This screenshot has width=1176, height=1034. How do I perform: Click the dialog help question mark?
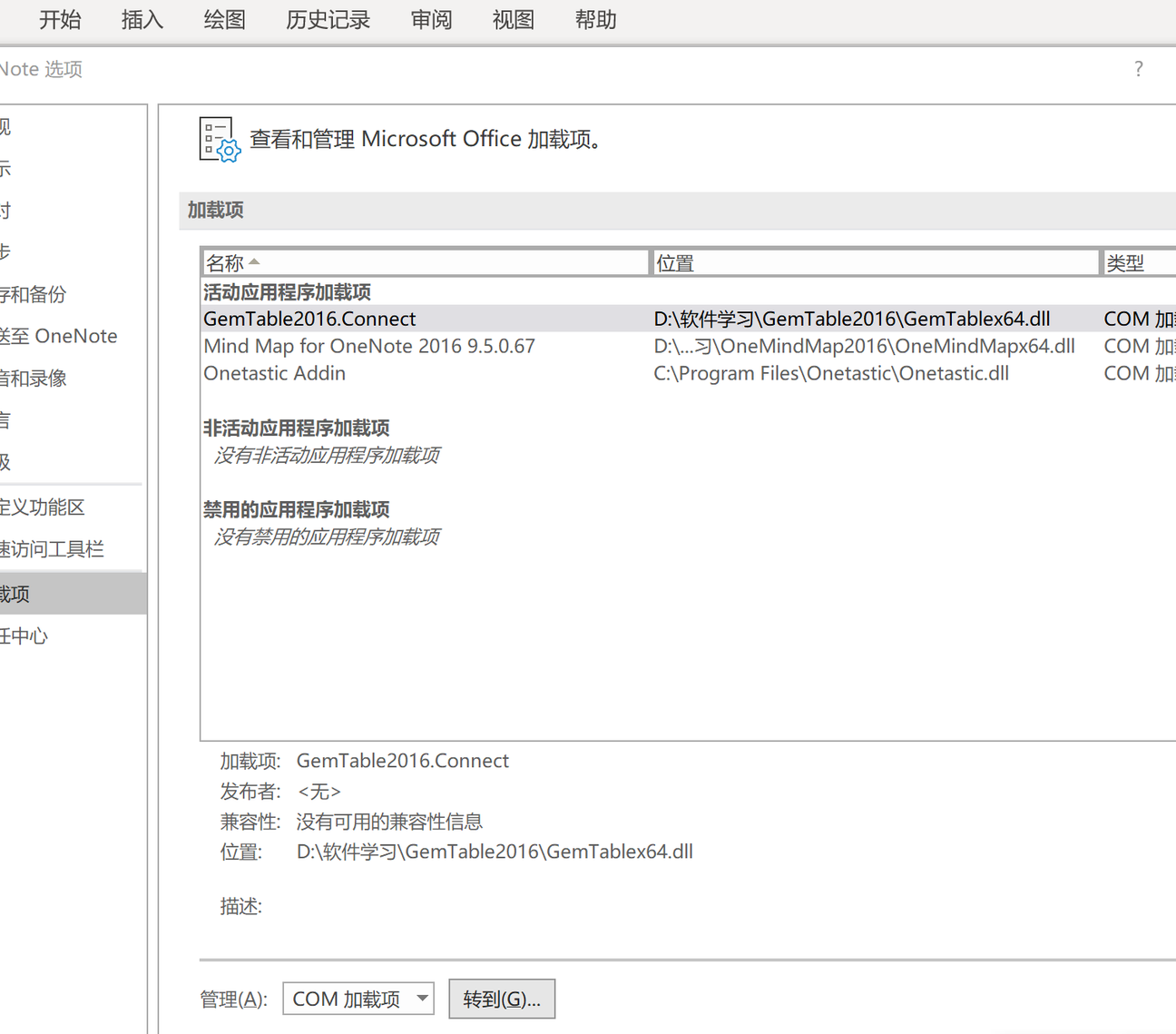pyautogui.click(x=1139, y=69)
